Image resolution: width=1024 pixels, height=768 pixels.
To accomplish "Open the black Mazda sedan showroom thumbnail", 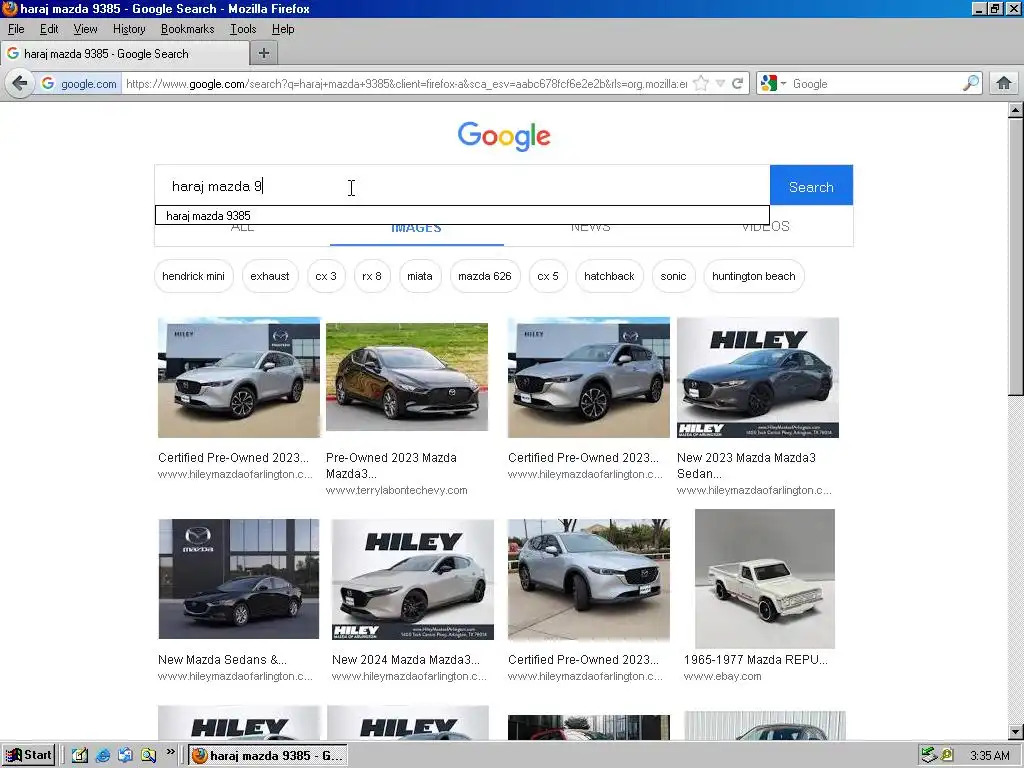I will click(x=239, y=579).
